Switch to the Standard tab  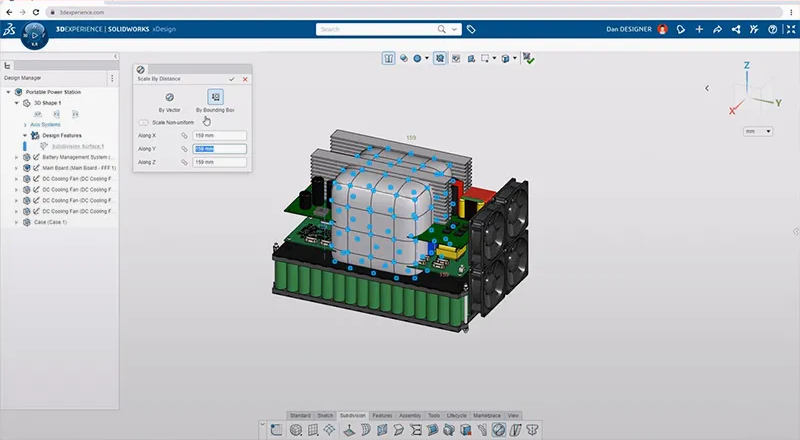301,415
